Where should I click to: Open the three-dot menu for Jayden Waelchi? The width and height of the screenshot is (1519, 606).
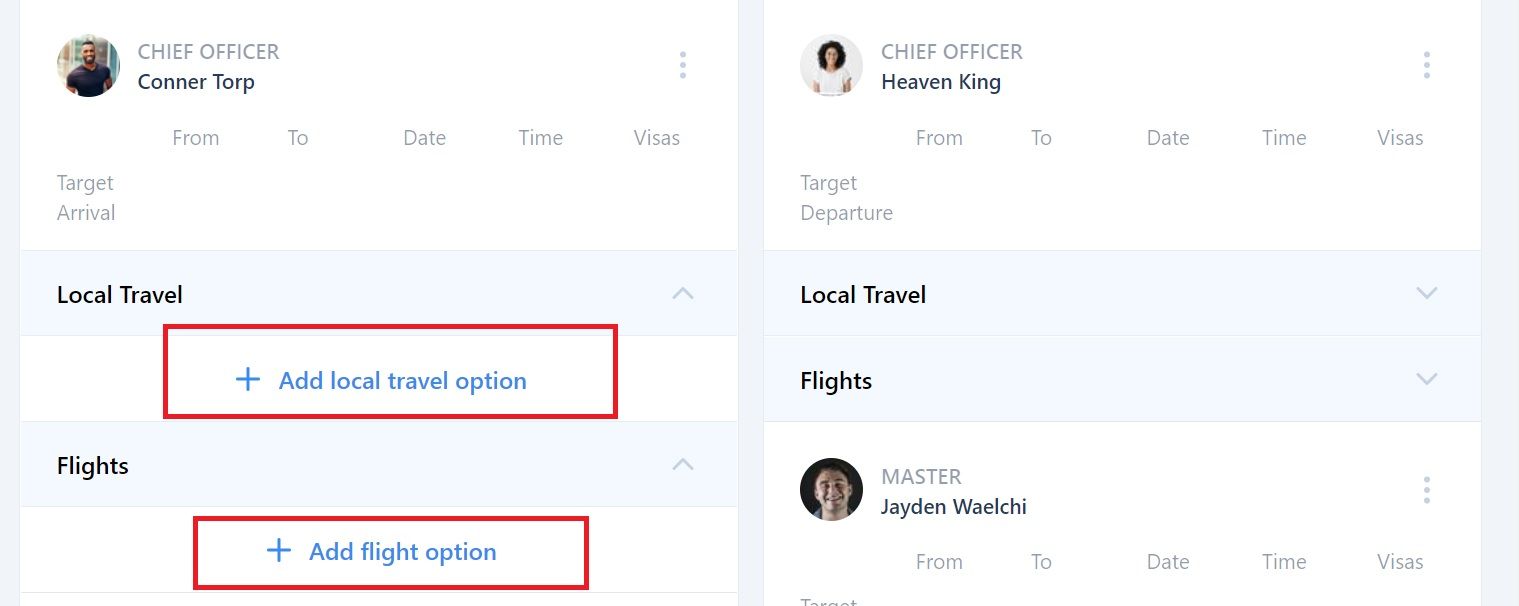[x=1426, y=490]
